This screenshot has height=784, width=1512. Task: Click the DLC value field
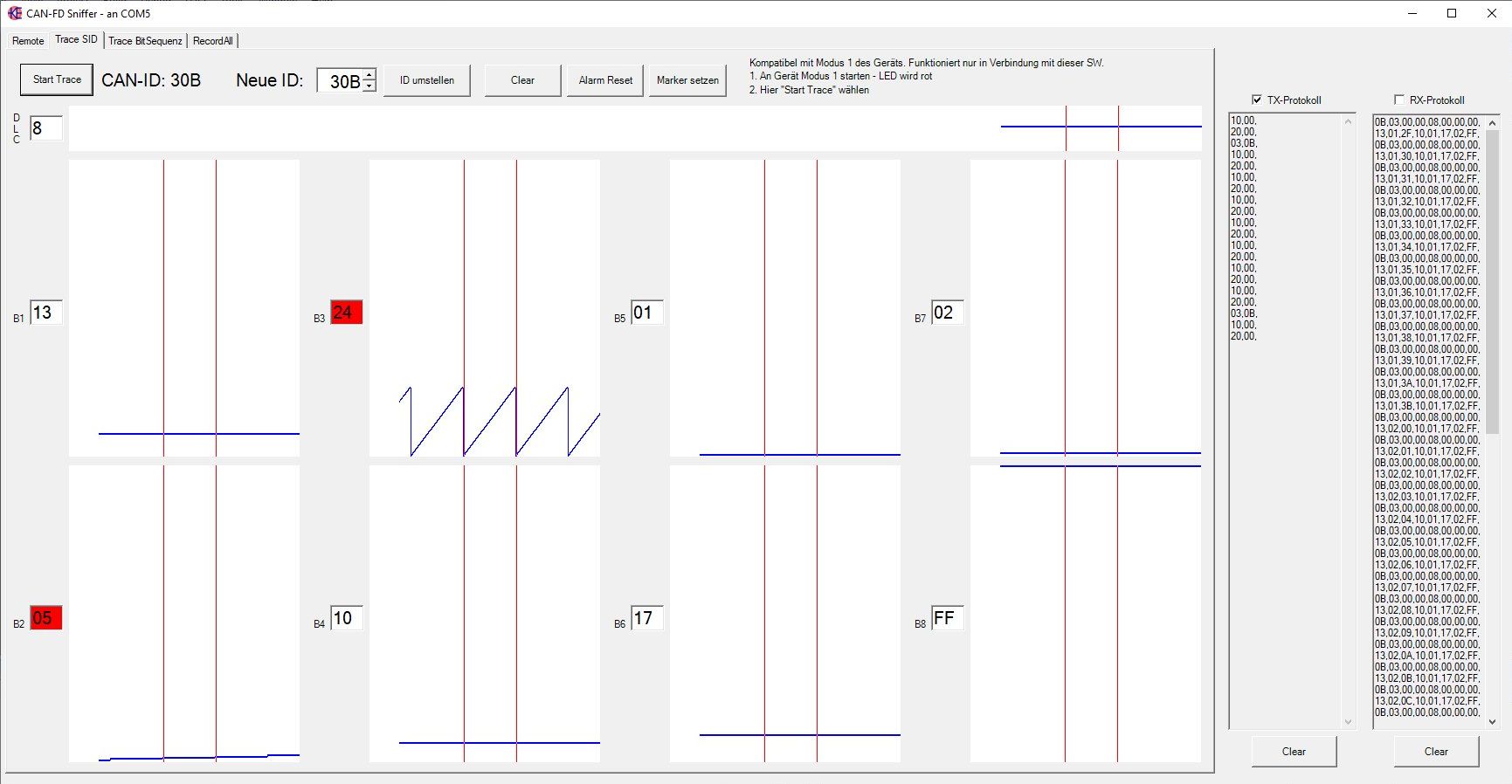[x=45, y=128]
